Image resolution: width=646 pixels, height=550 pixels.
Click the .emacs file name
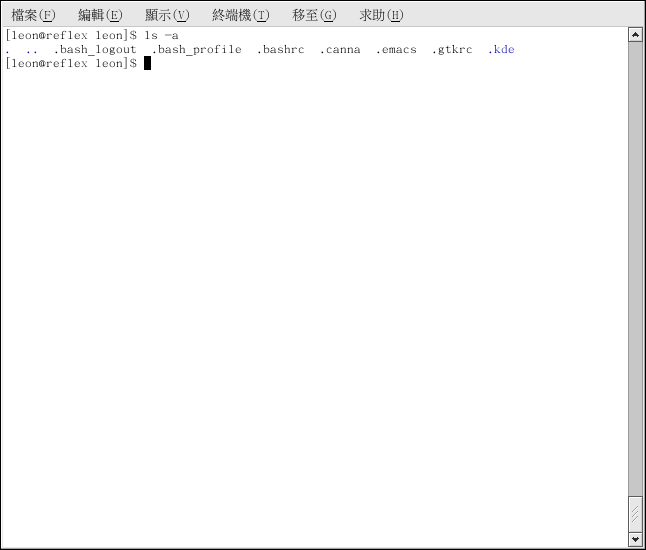coord(396,50)
